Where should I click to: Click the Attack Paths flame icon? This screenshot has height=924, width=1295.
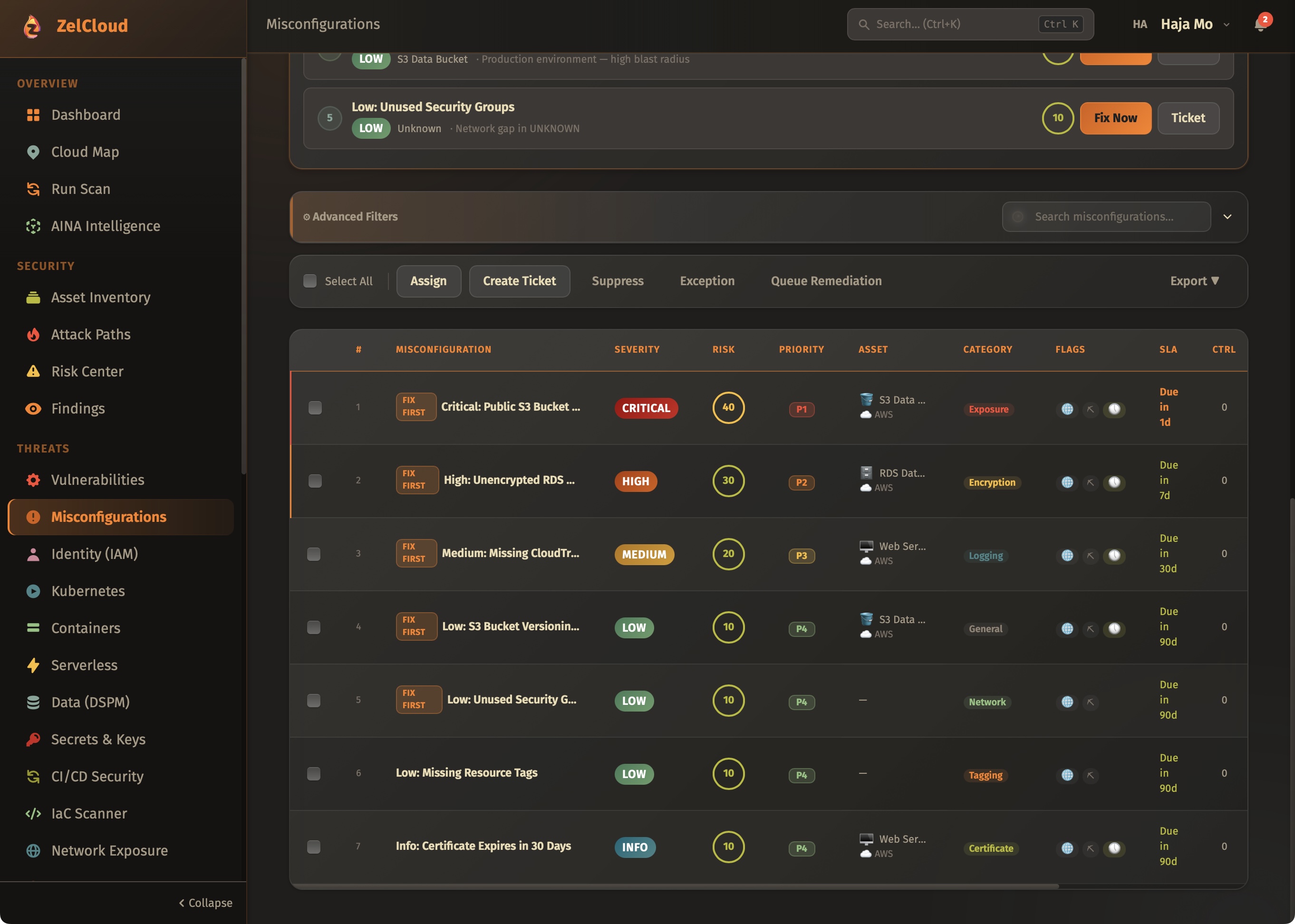[x=33, y=335]
